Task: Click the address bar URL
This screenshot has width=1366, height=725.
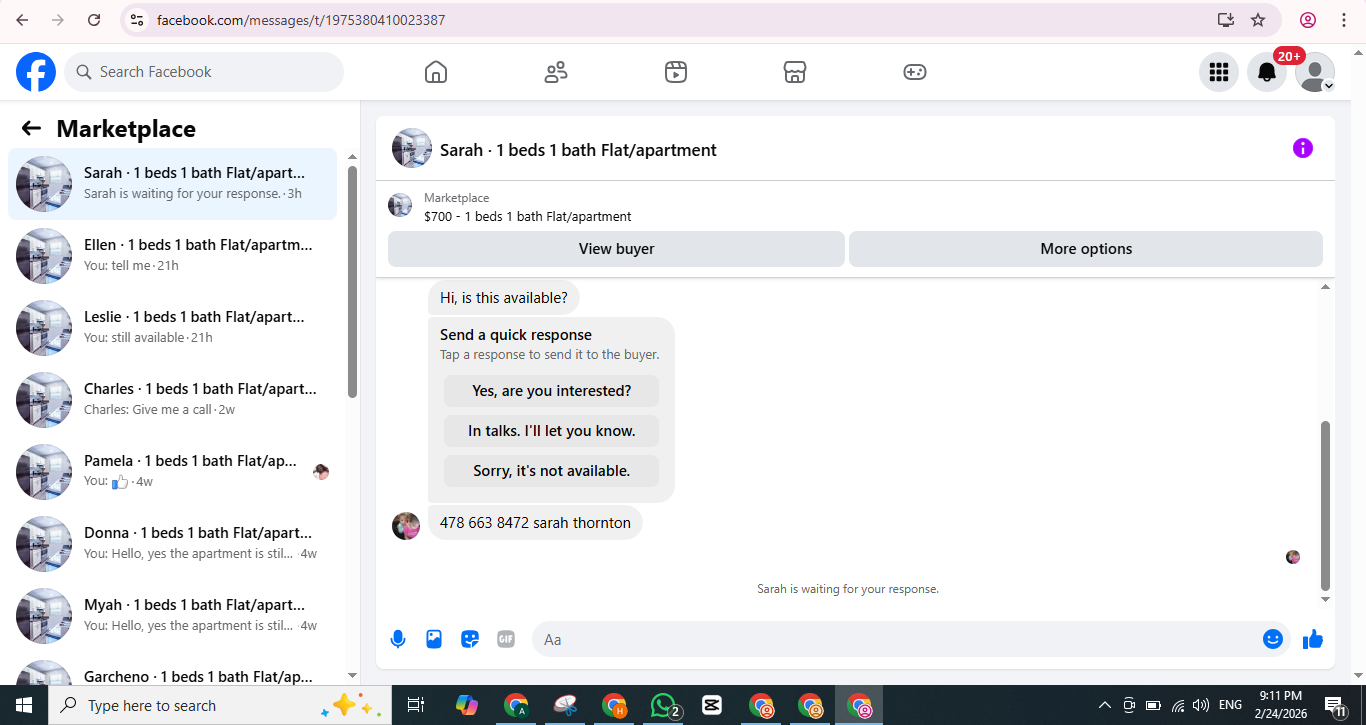Action: [x=301, y=20]
